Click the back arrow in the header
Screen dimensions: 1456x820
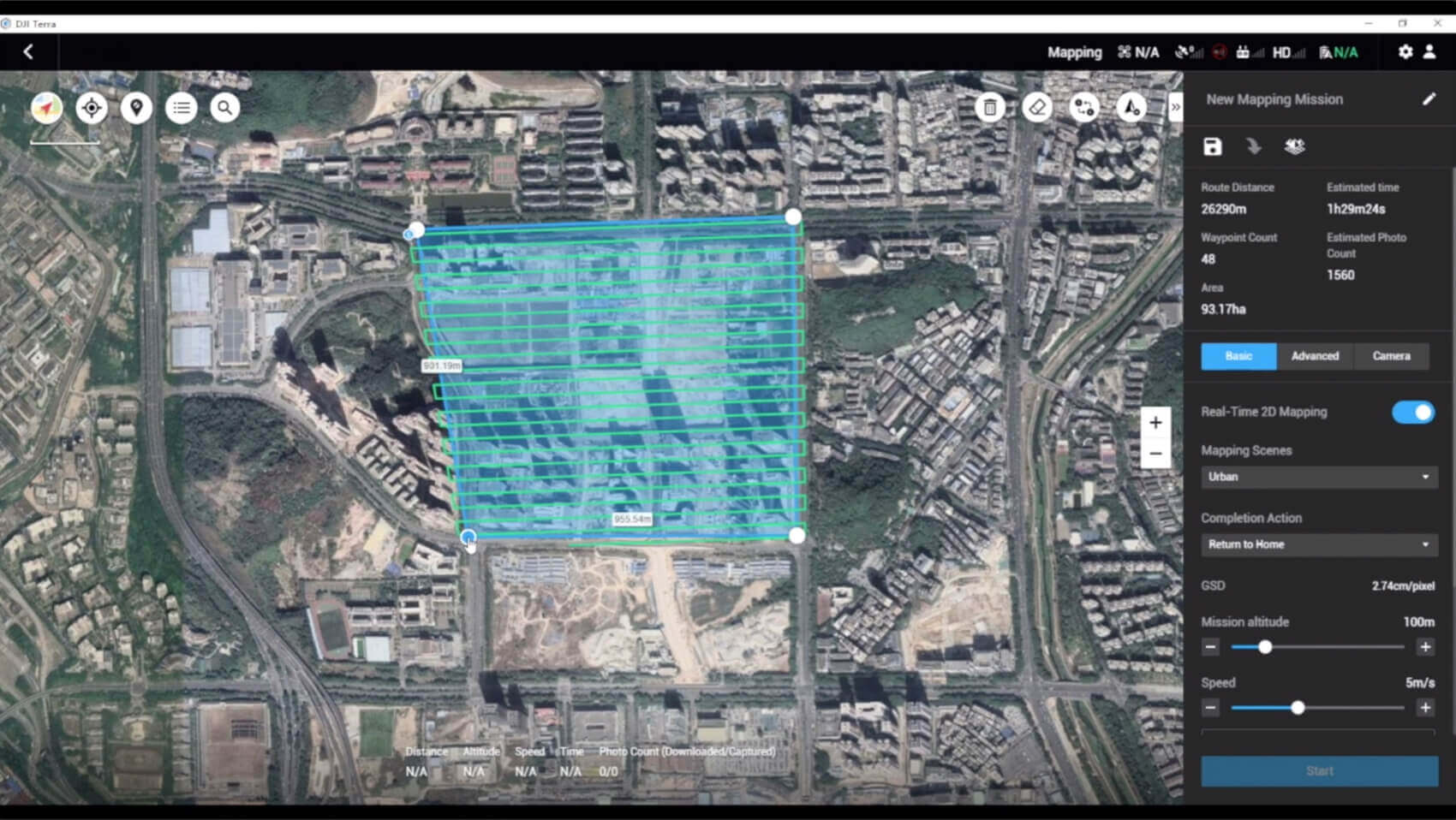tap(28, 52)
